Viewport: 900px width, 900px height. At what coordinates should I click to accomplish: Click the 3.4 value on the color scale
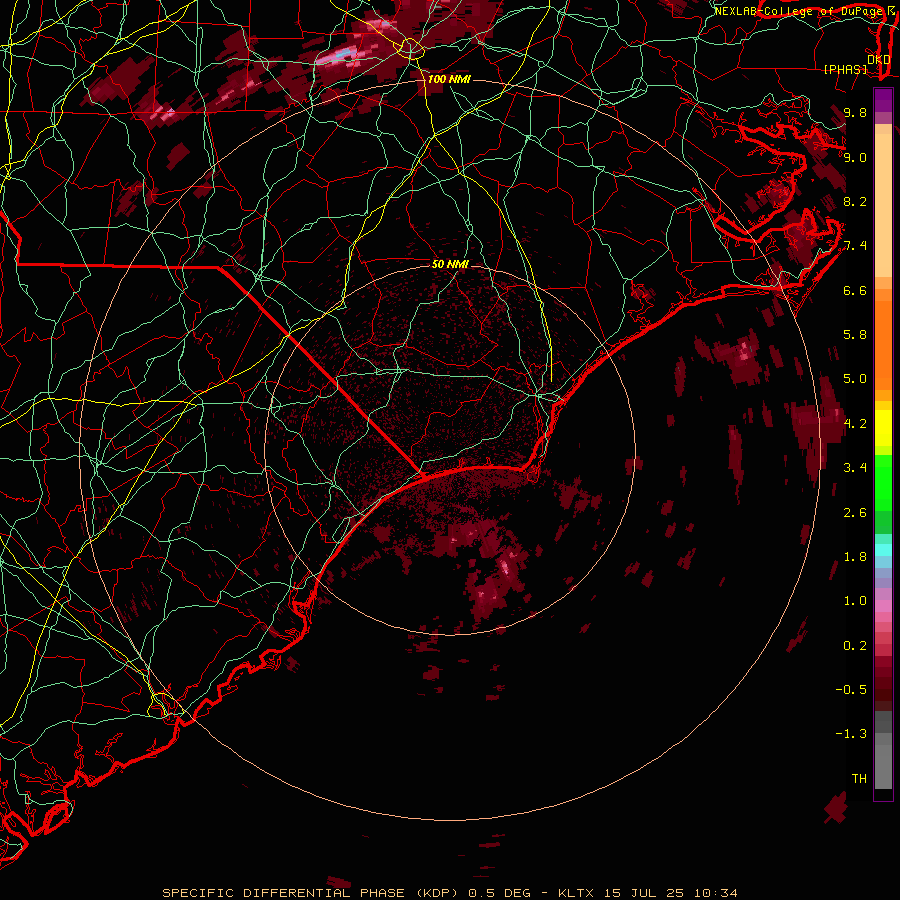(x=855, y=468)
